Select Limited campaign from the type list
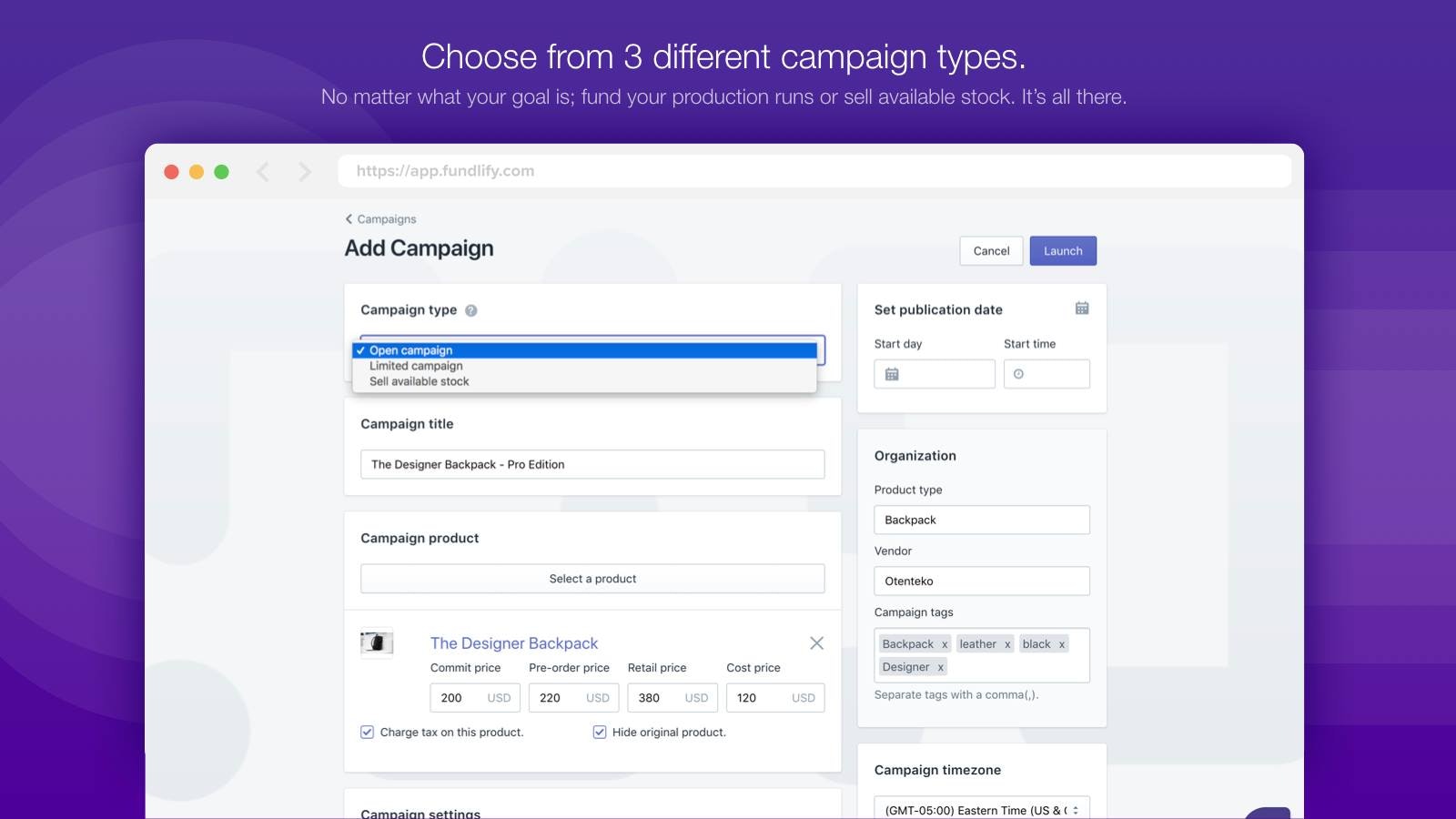The image size is (1456, 819). coord(415,366)
